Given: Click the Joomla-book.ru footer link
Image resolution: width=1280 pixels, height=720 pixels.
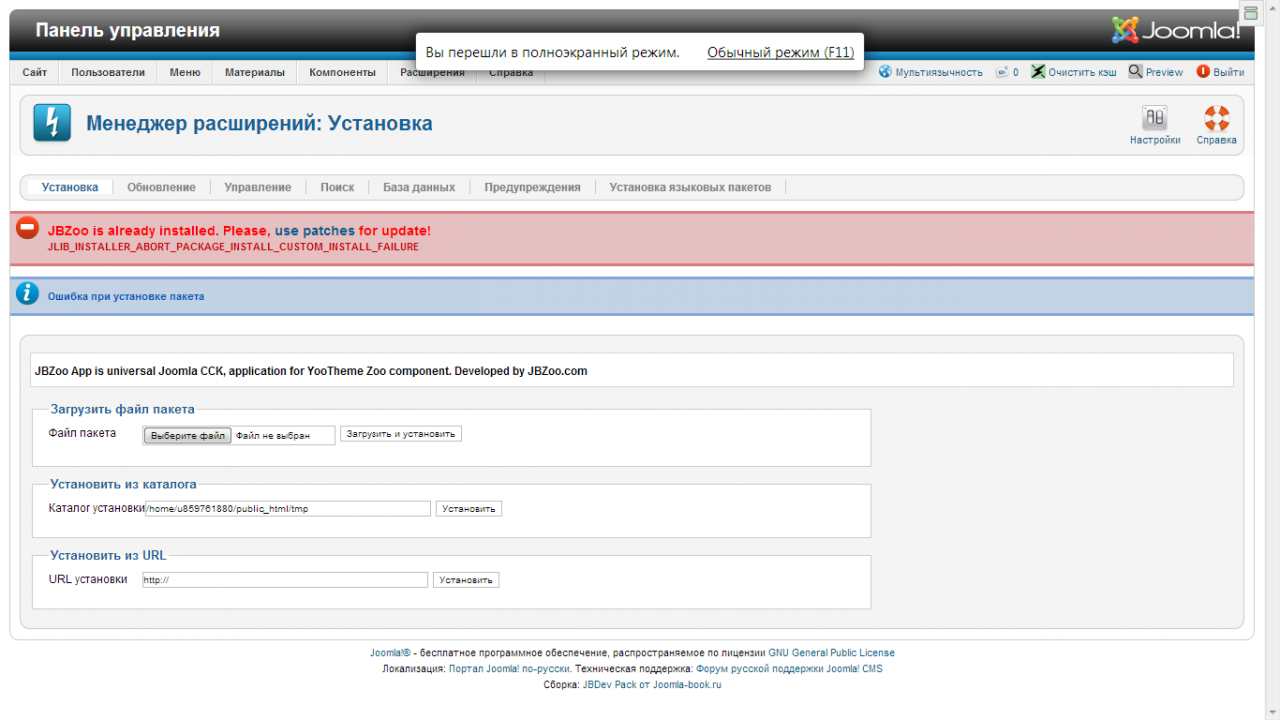Looking at the screenshot, I should [687, 685].
